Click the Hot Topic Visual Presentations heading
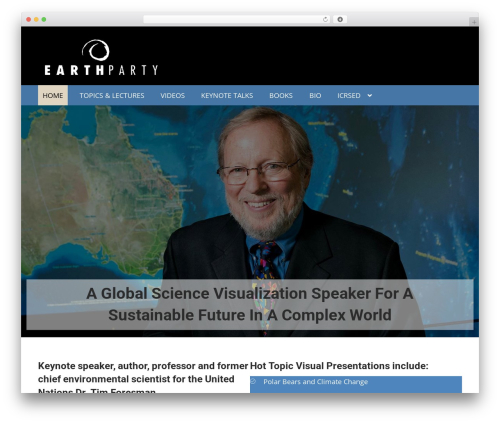Viewport: 500px width, 423px height. 339,366
